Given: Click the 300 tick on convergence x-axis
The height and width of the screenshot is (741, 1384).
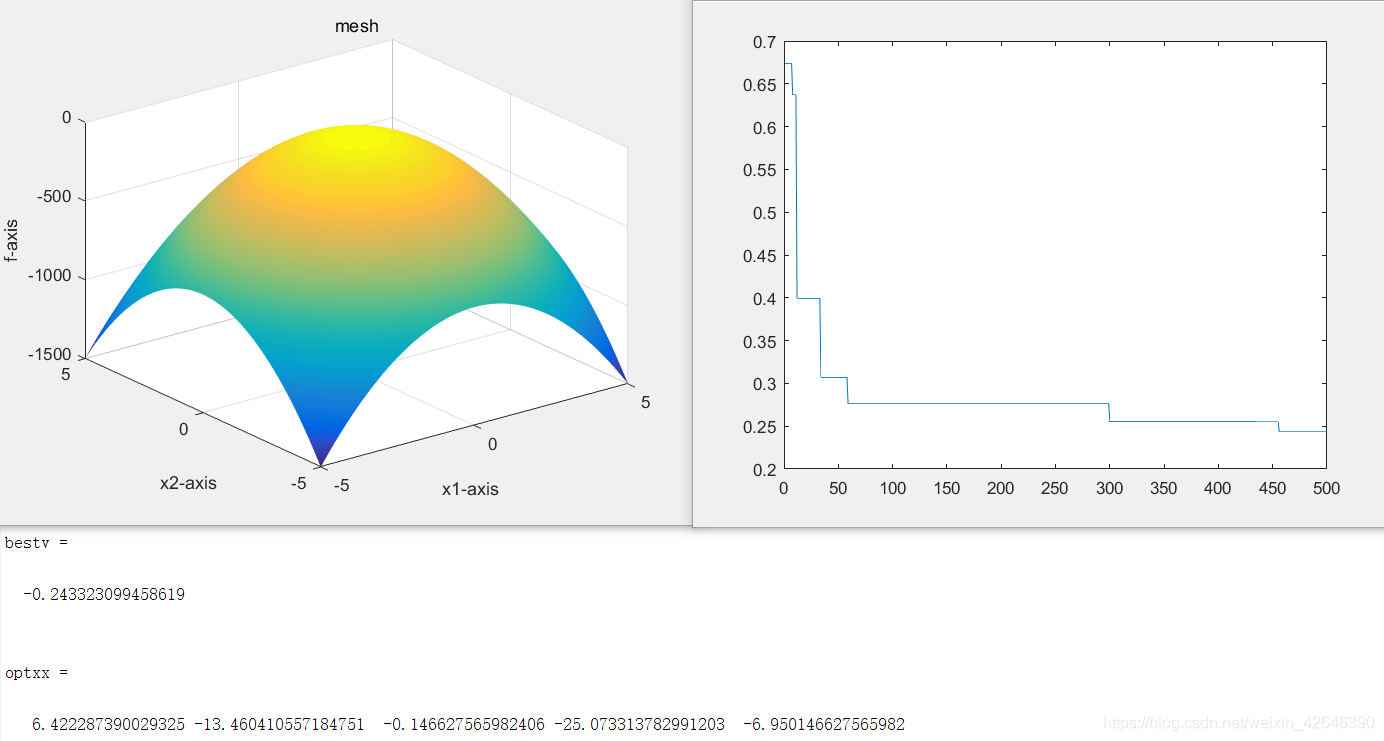Looking at the screenshot, I should click(1109, 488).
